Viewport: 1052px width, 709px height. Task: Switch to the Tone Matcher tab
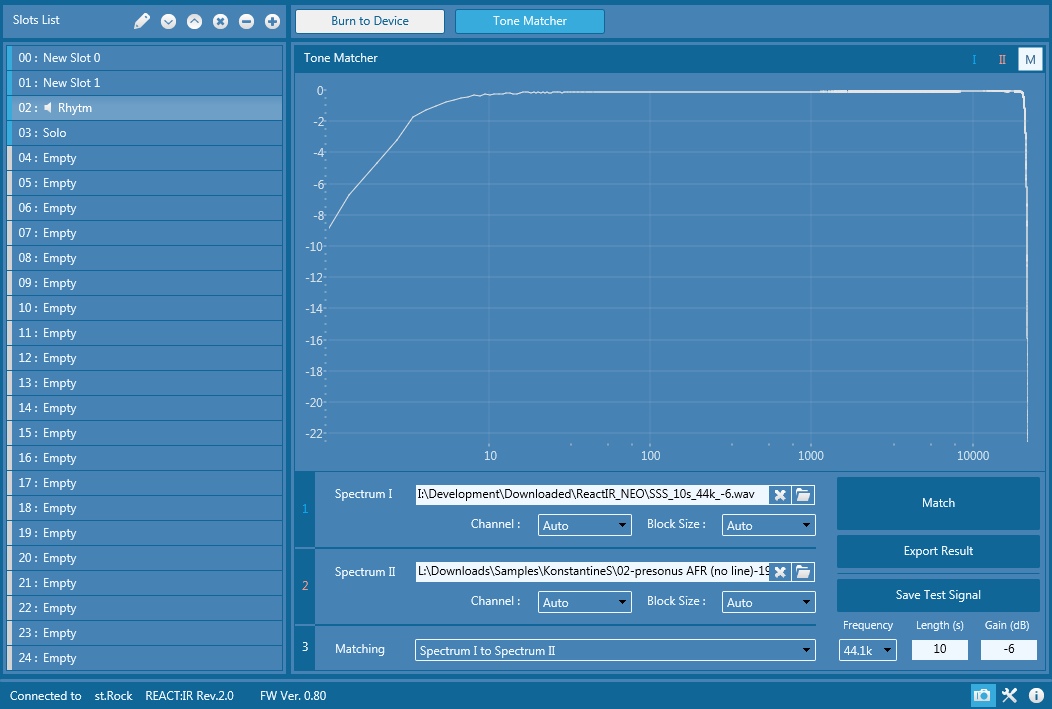pos(529,21)
